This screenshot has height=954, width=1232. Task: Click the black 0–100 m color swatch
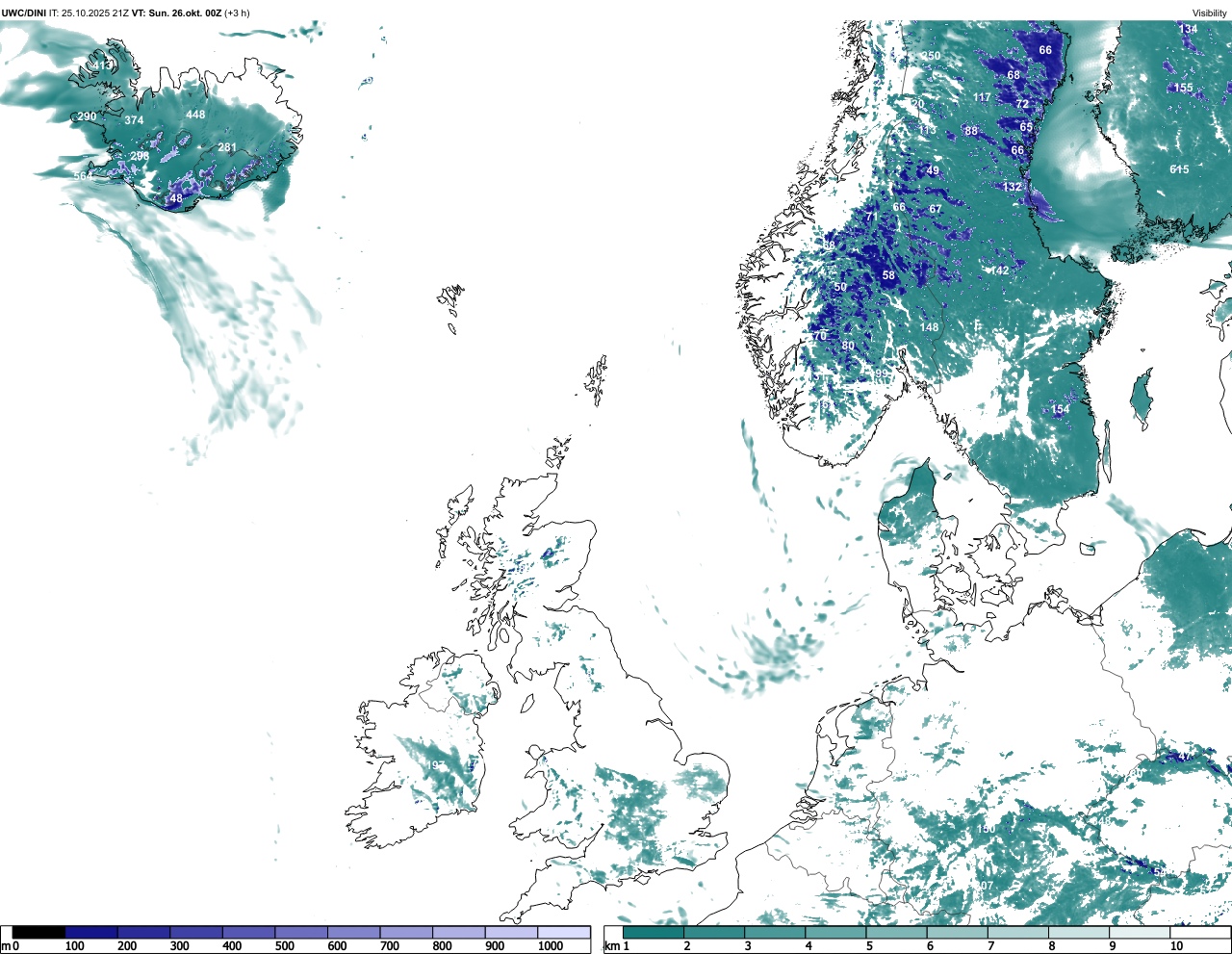click(38, 933)
